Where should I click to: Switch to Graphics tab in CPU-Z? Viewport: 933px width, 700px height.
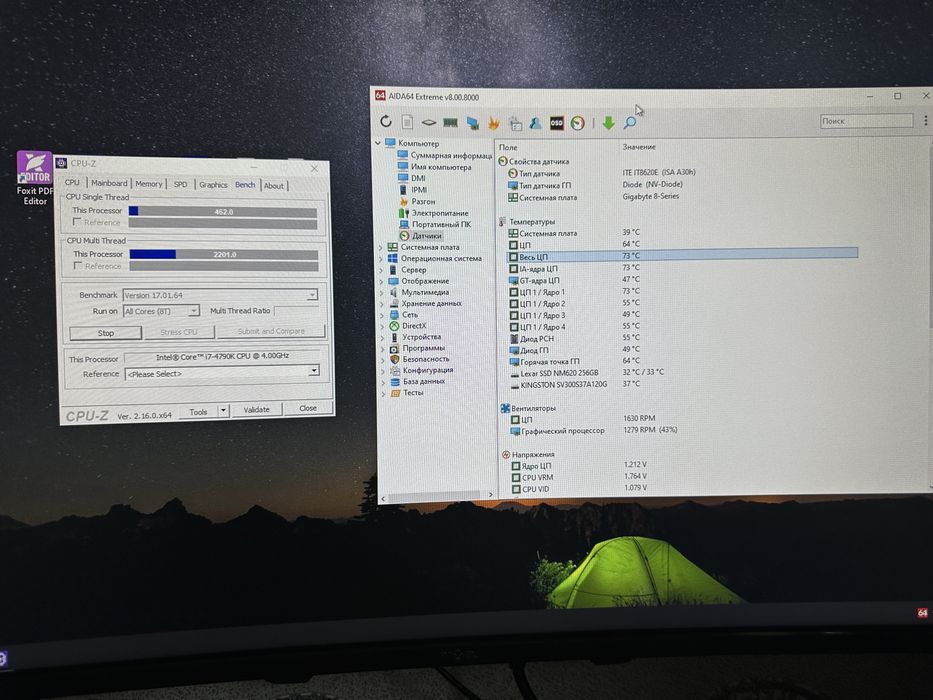click(x=213, y=185)
